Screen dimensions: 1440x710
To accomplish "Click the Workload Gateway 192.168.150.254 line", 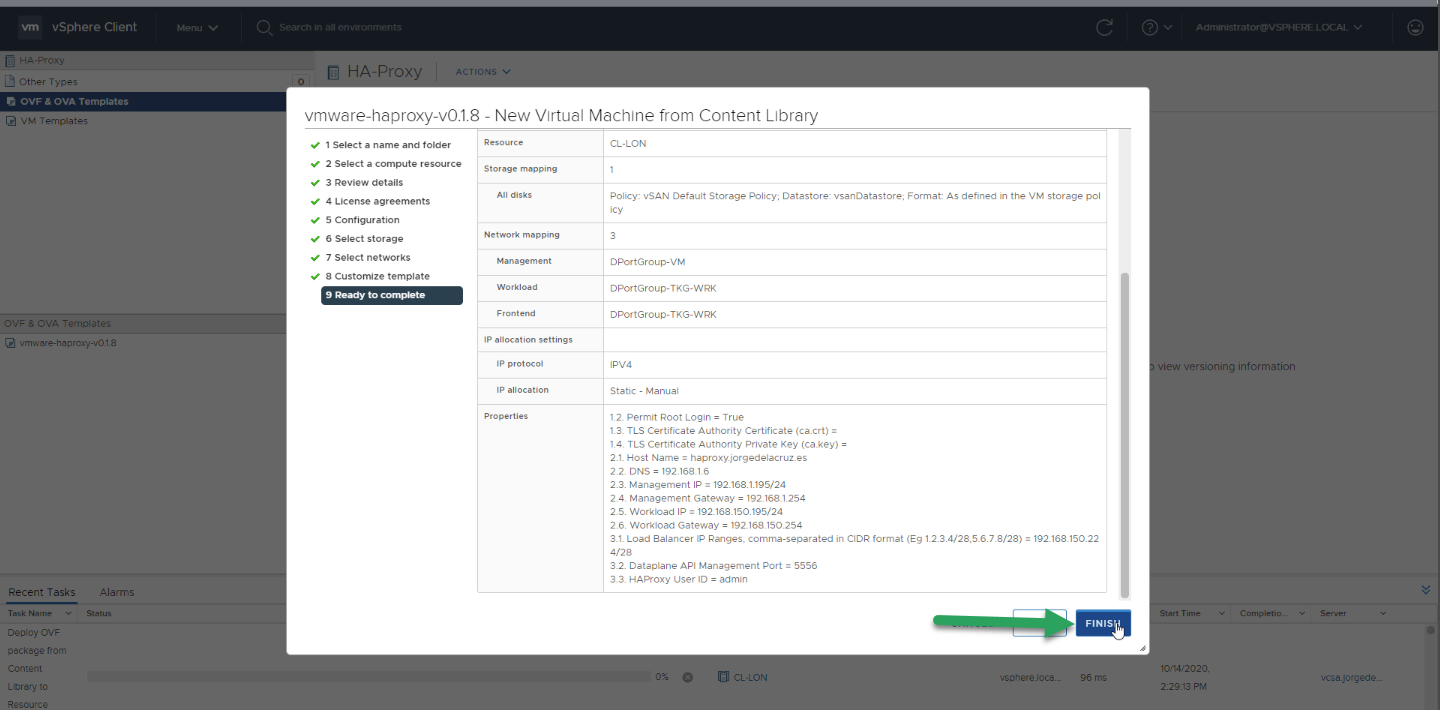I will click(x=706, y=525).
